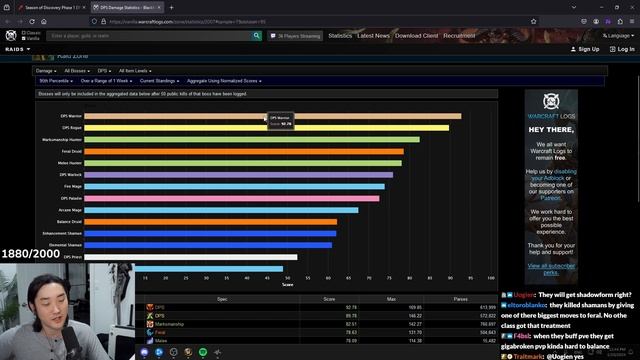Open the blue circular taskbar app icon
The image size is (640, 360).
coord(159,352)
